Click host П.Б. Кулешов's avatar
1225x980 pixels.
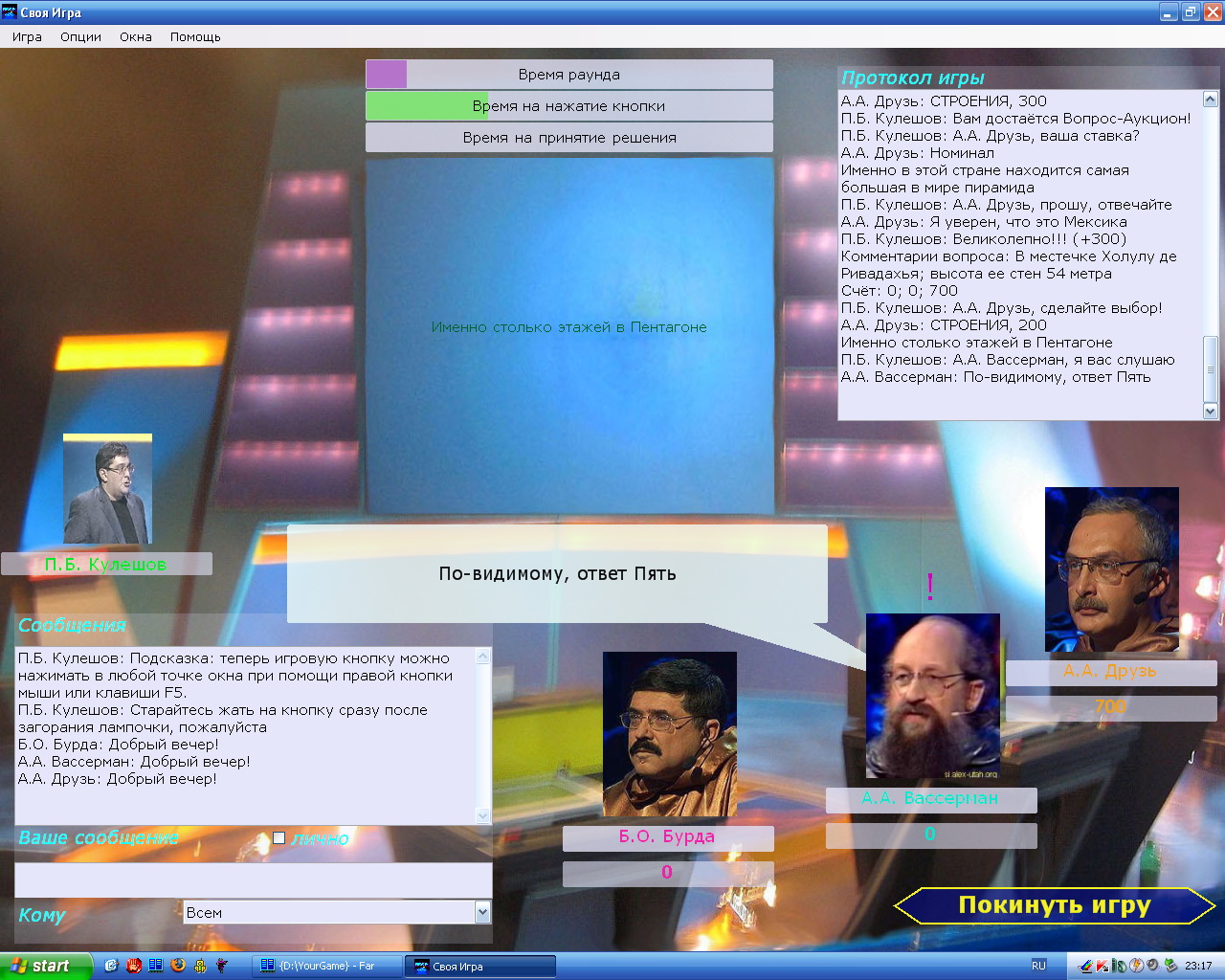(107, 490)
